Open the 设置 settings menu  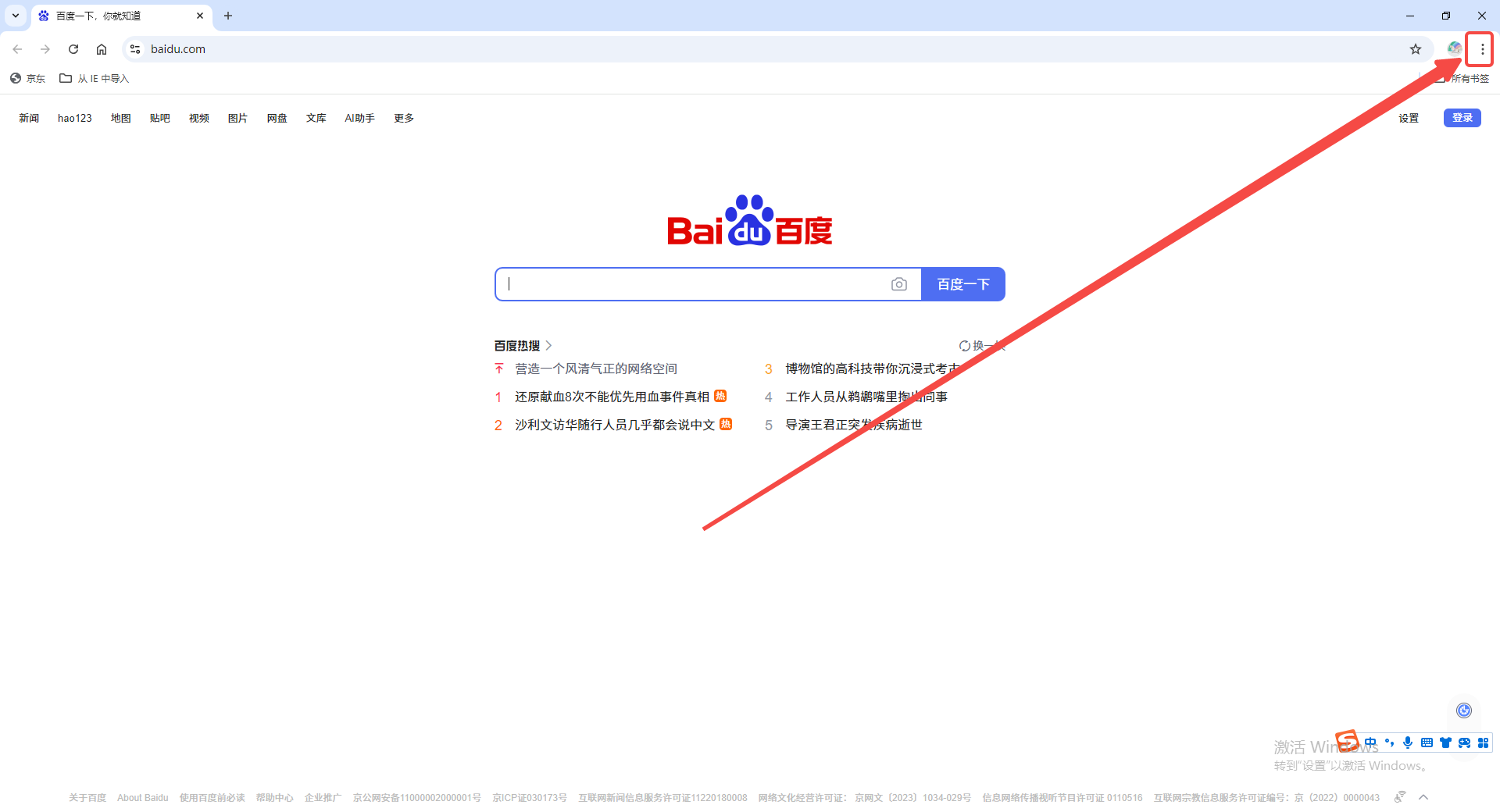coord(1409,118)
